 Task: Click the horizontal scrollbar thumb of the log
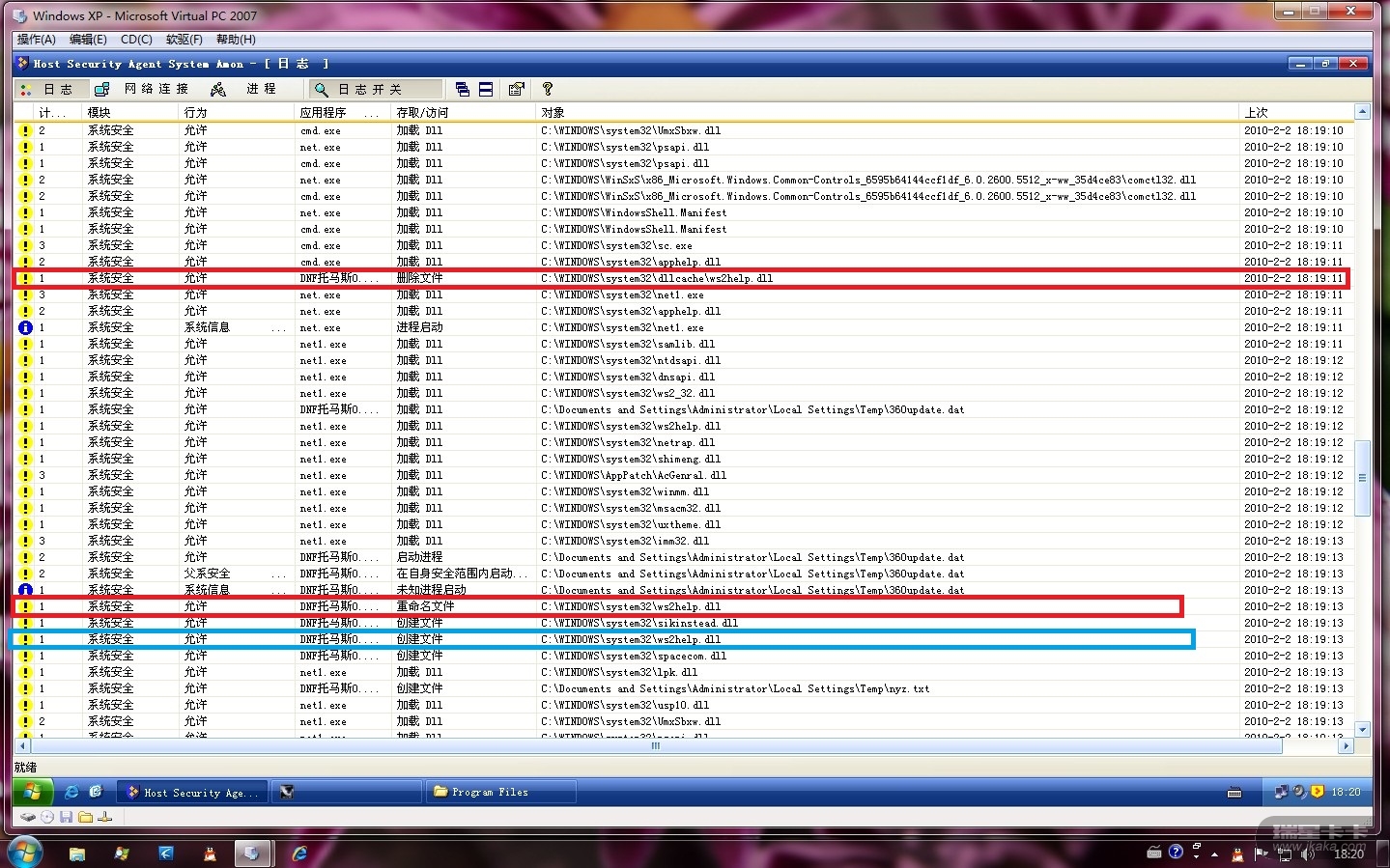click(657, 746)
